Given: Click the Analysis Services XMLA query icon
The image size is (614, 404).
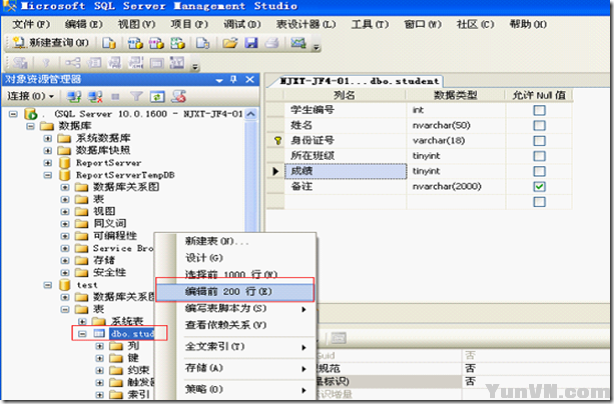Looking at the screenshot, I should coord(177,43).
